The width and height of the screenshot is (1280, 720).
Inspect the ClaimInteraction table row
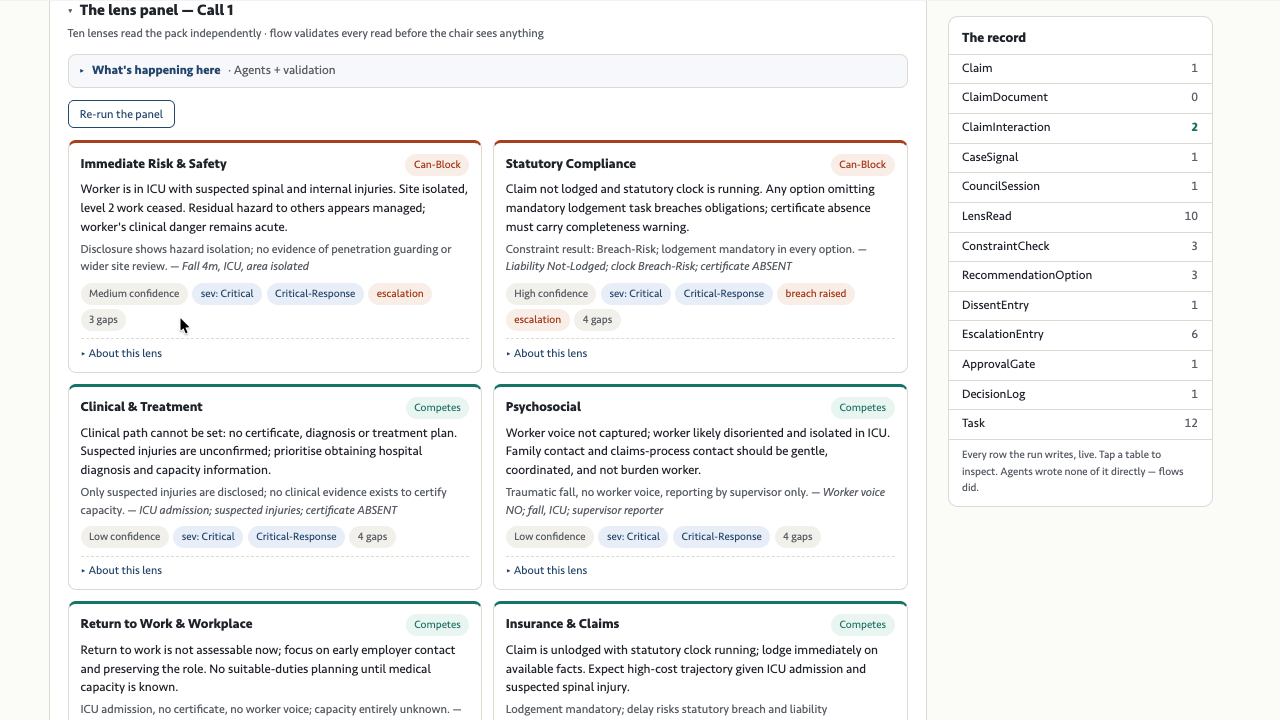click(x=1080, y=127)
